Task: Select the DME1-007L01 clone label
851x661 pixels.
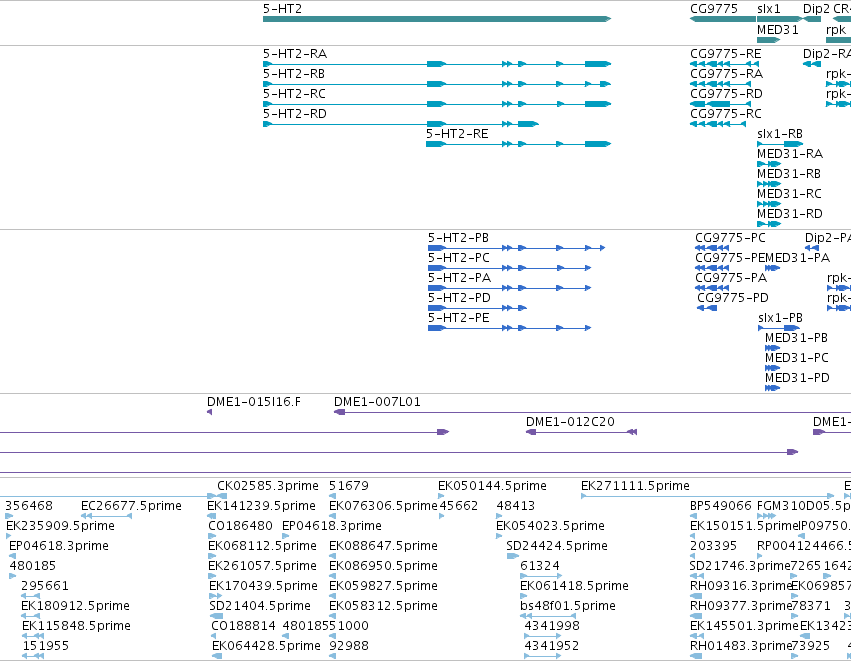Action: [377, 403]
